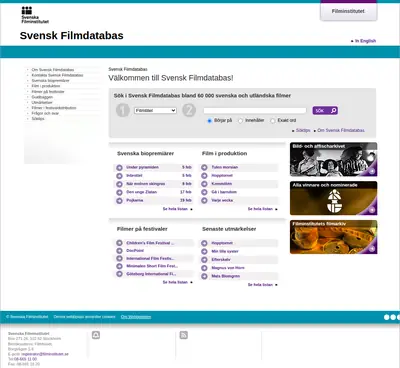The height and width of the screenshot is (368, 400).
Task: Open the Alla vinnare och nominerade banner
Action: click(x=334, y=198)
